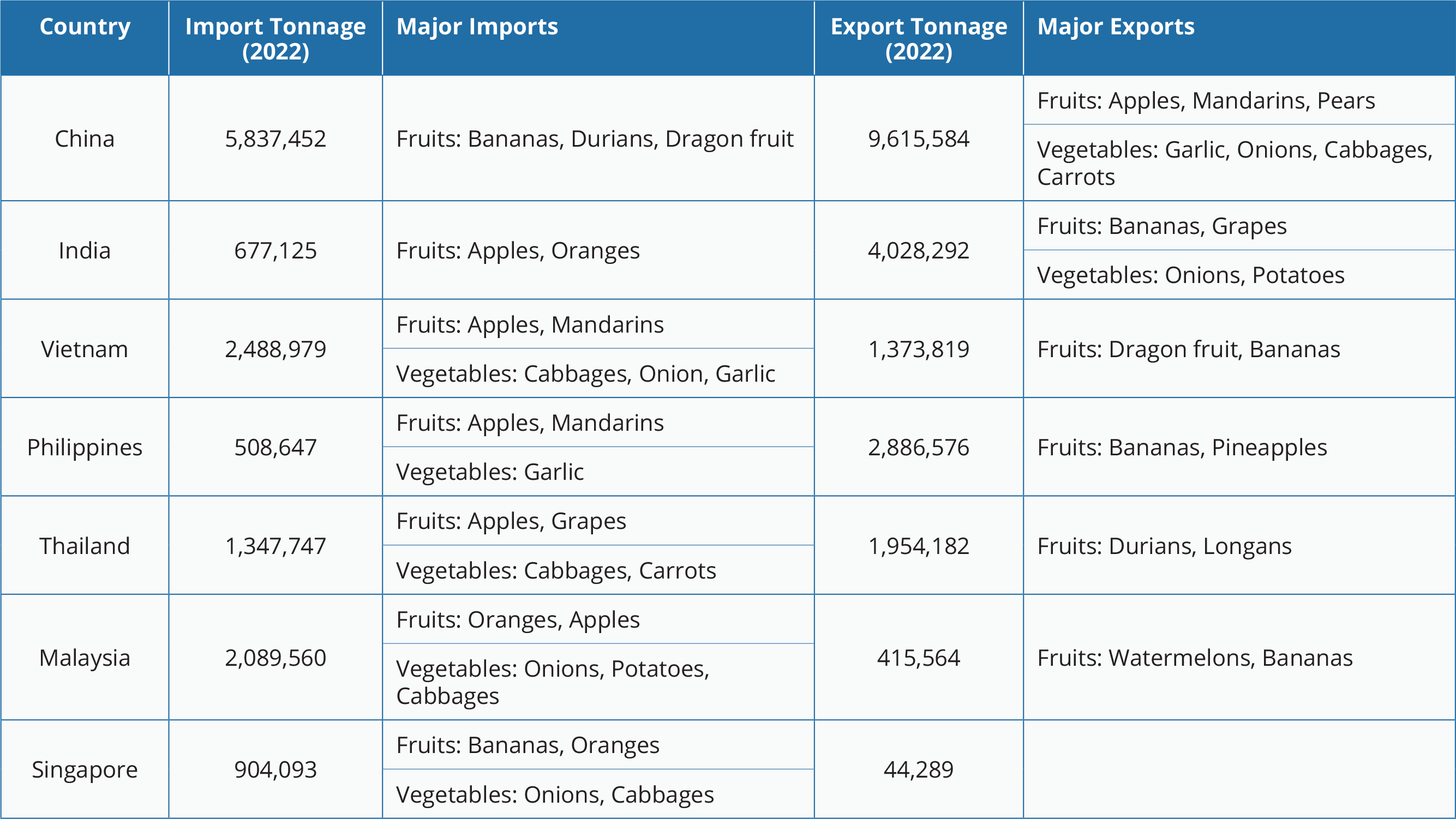Click Vietnam's Dragon fruit, Bananas exports cell
1456x819 pixels.
pyautogui.click(x=1188, y=349)
